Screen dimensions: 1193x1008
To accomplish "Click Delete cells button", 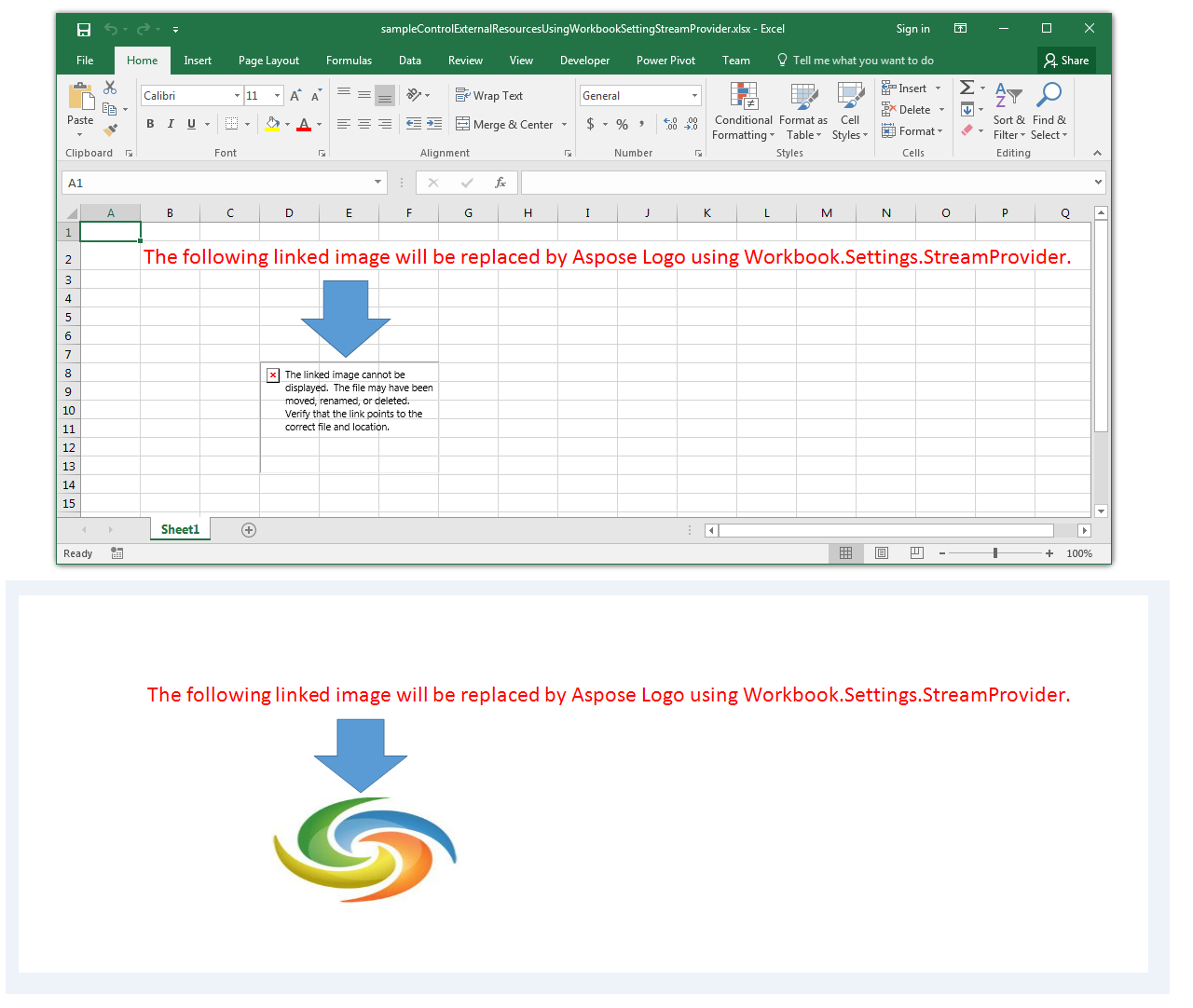I will click(x=906, y=110).
